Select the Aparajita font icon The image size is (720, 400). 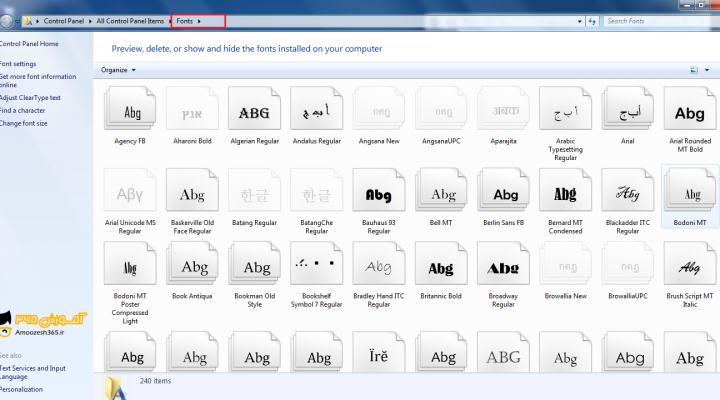(x=503, y=108)
